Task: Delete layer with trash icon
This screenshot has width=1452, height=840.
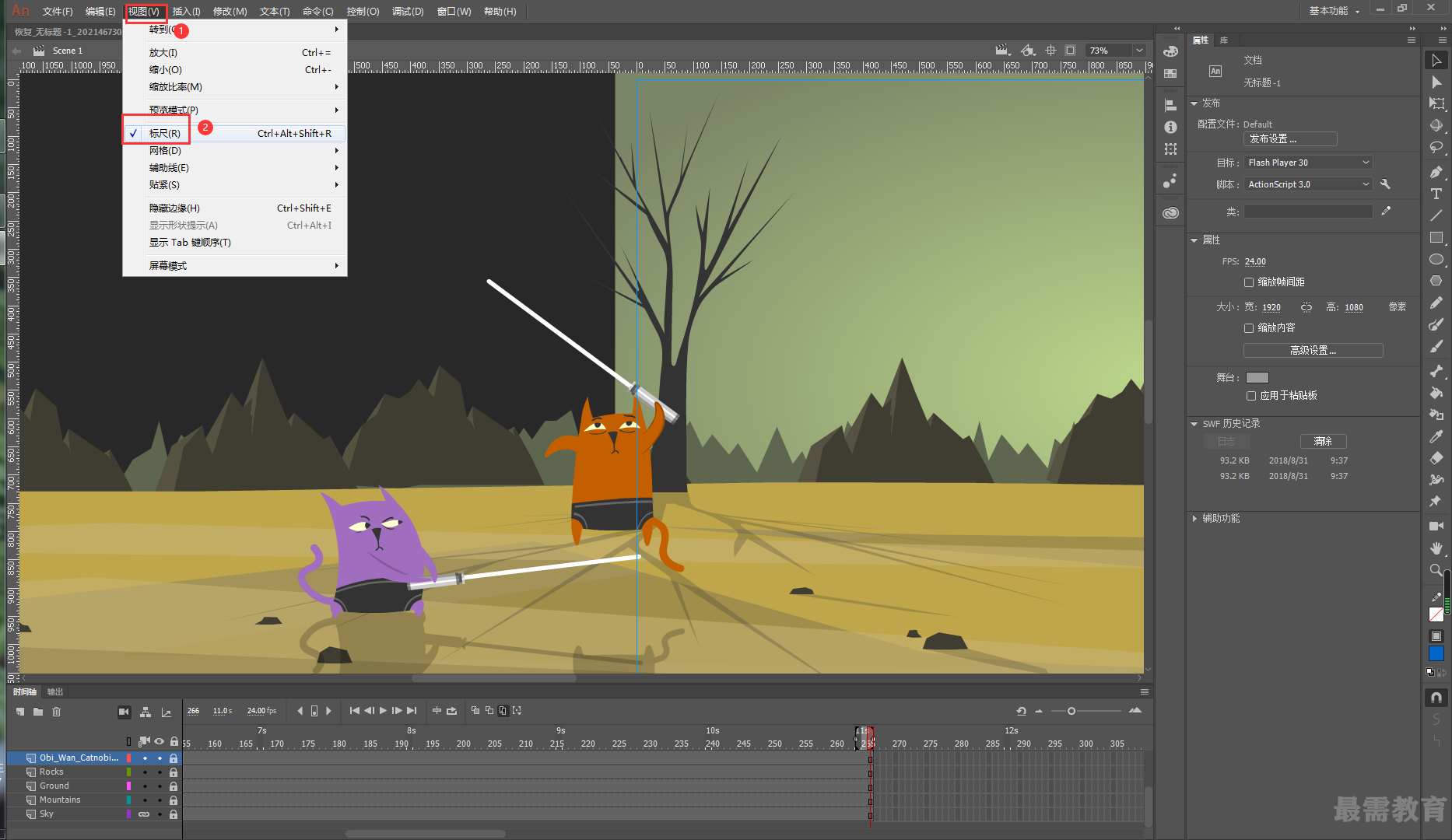Action: [x=56, y=711]
